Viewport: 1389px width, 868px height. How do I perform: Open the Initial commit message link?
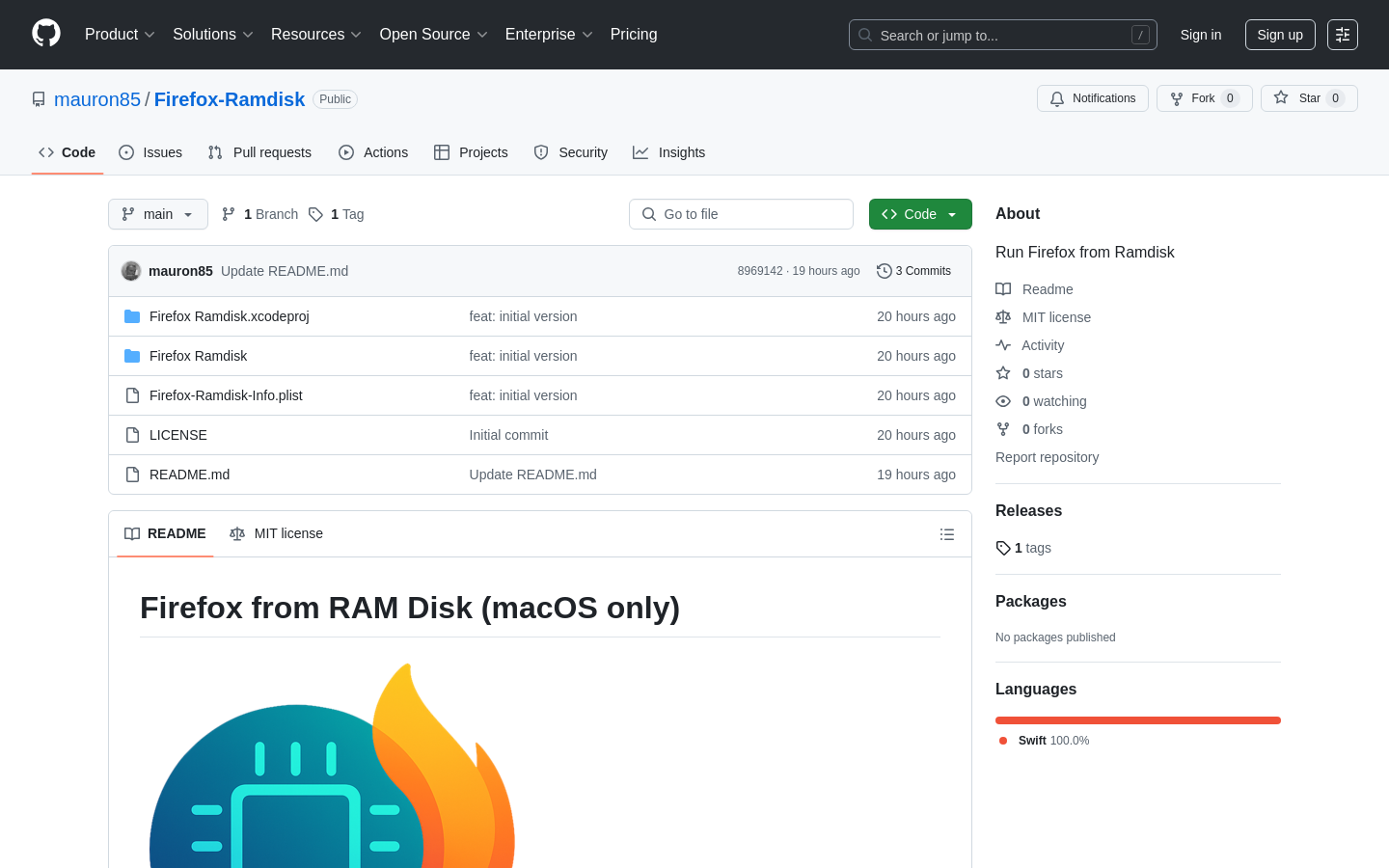(508, 435)
